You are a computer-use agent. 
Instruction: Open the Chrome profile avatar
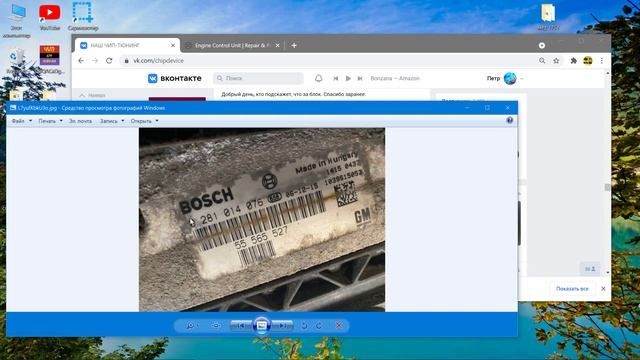click(588, 60)
